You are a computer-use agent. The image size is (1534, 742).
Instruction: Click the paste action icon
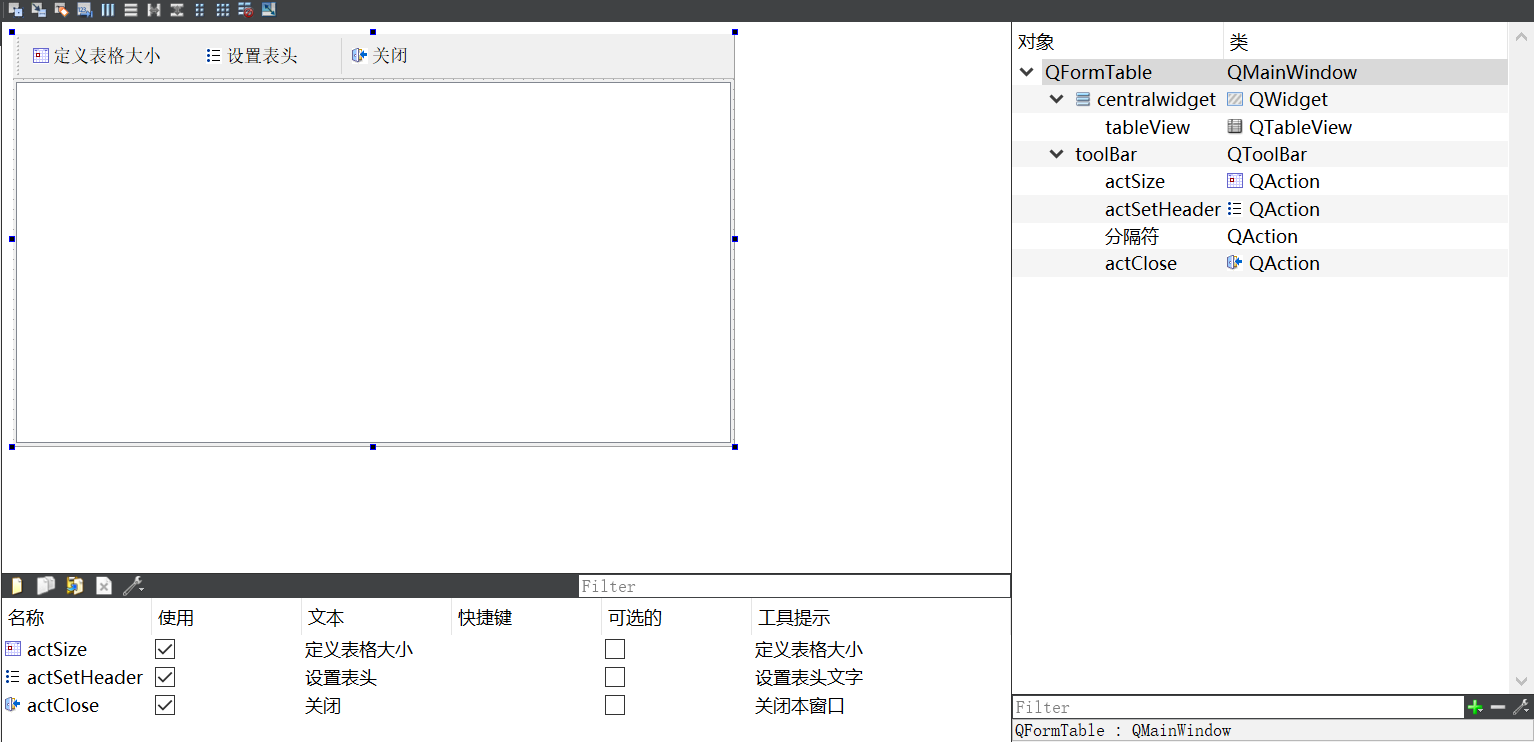75,586
